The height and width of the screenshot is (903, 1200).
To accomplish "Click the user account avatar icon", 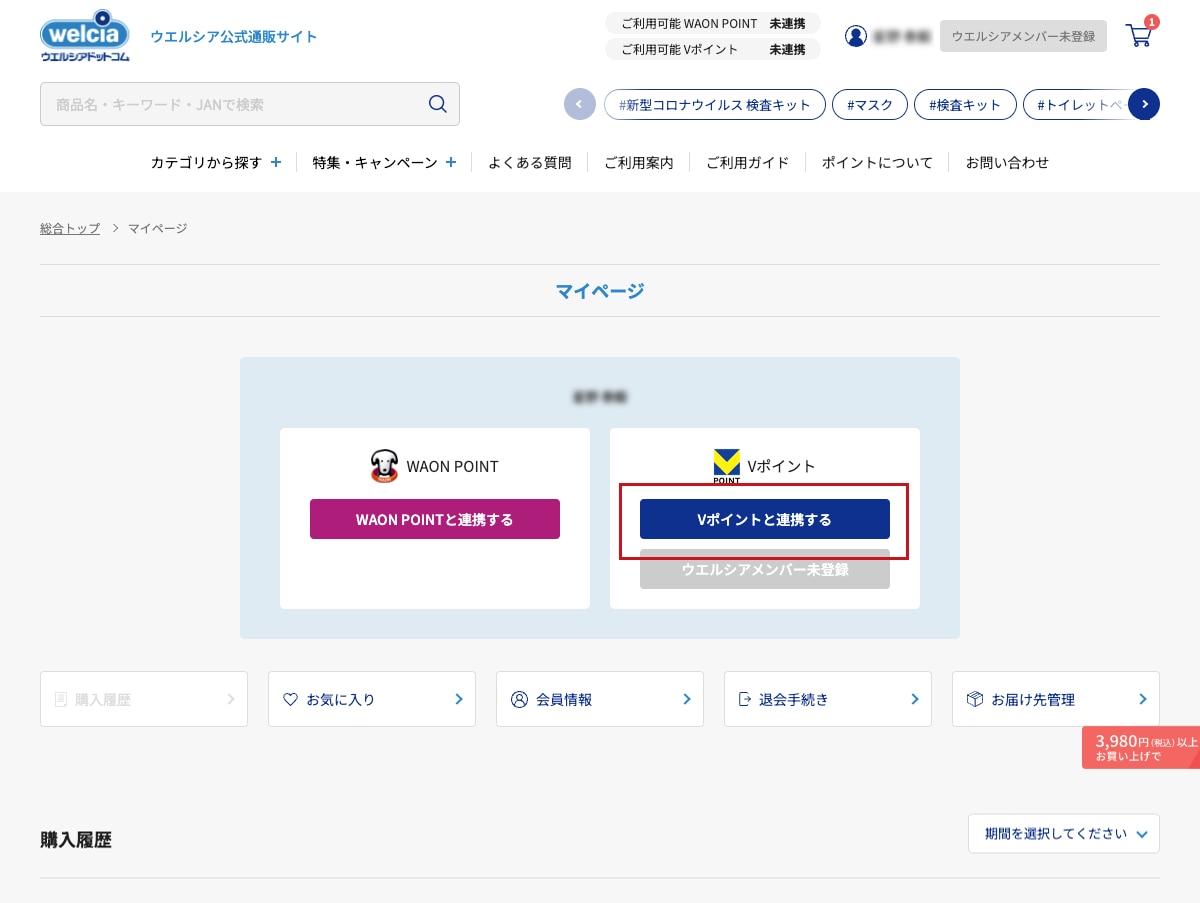I will click(x=856, y=36).
